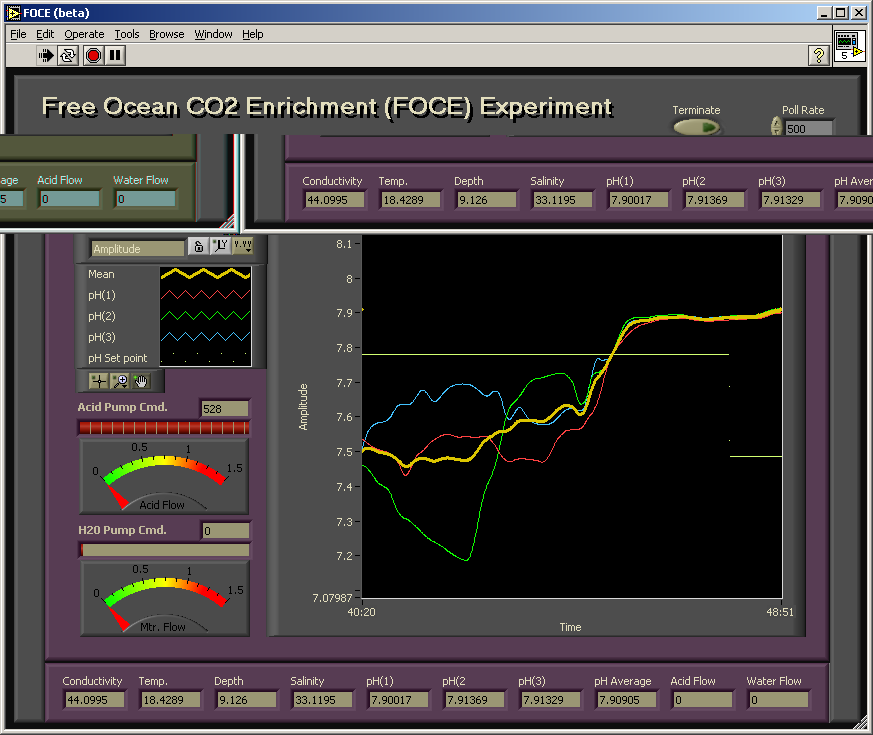Click the Acid Flow gauge
The height and width of the screenshot is (735, 873).
[164, 477]
